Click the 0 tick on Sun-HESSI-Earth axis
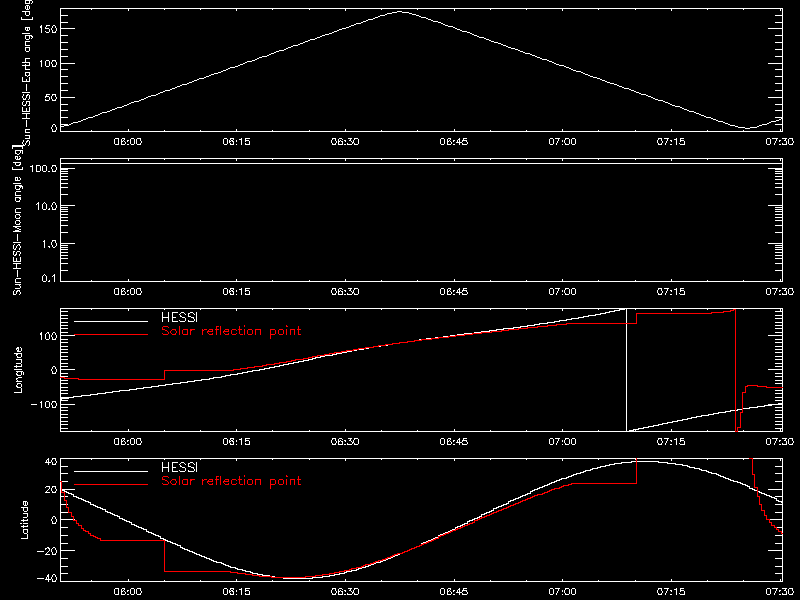This screenshot has height=600, width=800. pos(54,128)
